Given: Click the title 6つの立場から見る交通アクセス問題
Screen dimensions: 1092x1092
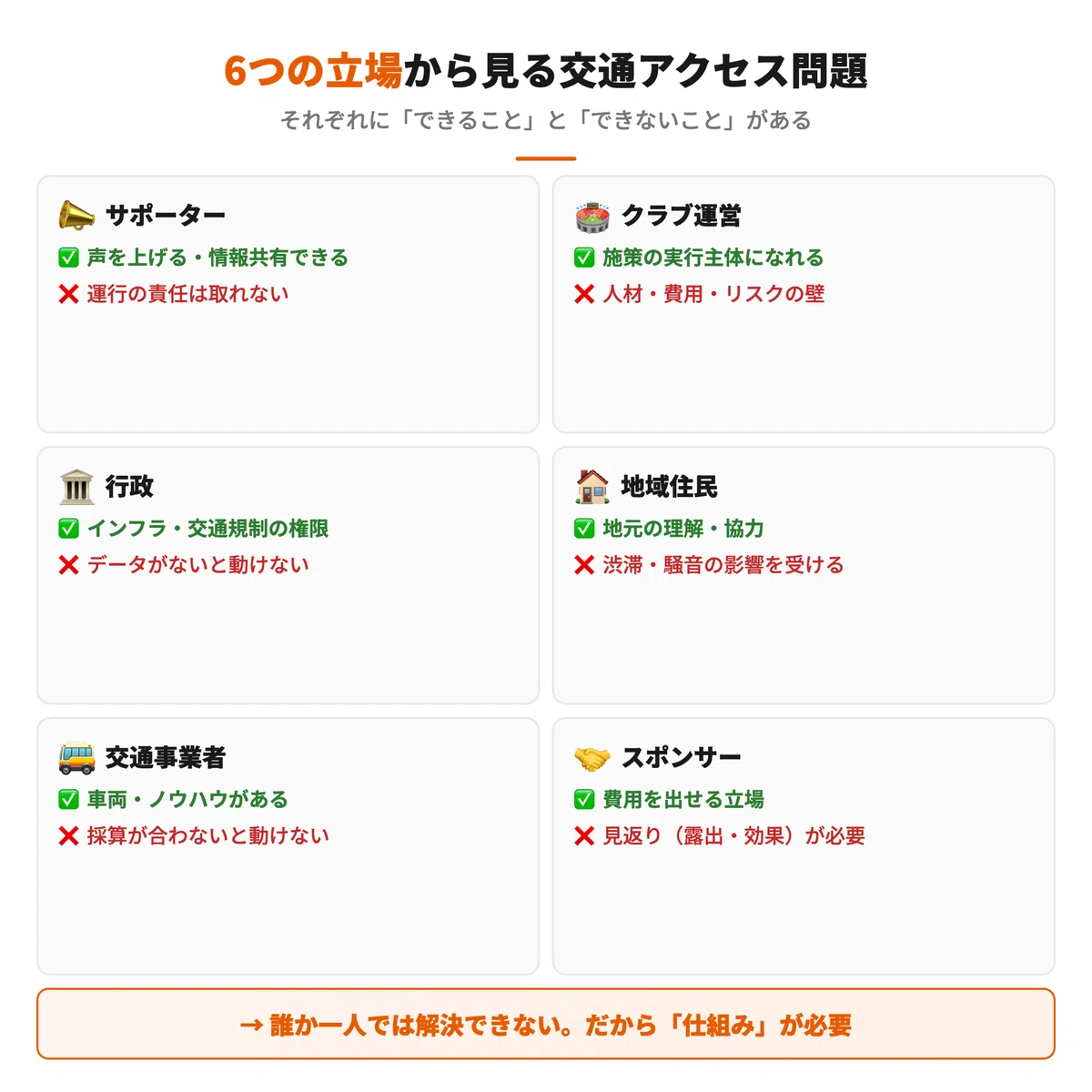Looking at the screenshot, I should (x=546, y=71).
